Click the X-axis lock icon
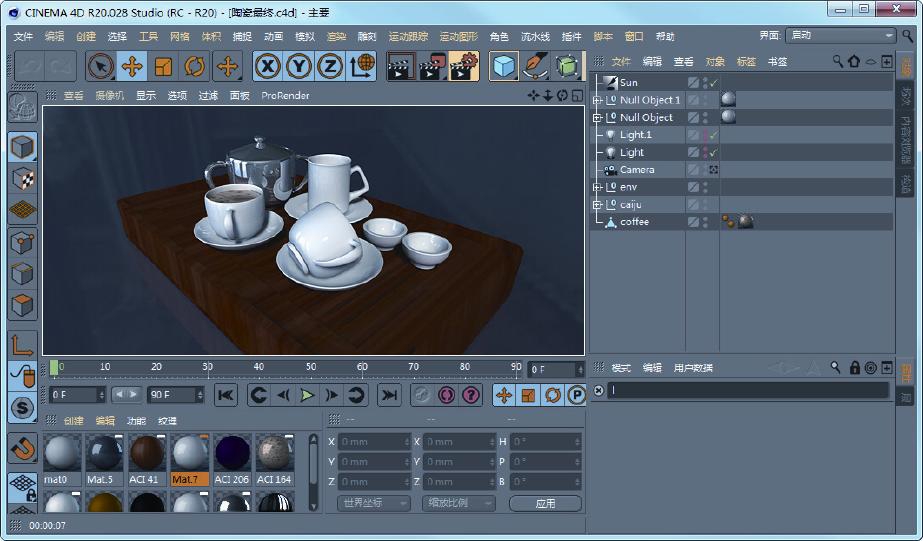The width and height of the screenshot is (923, 541). tap(267, 67)
